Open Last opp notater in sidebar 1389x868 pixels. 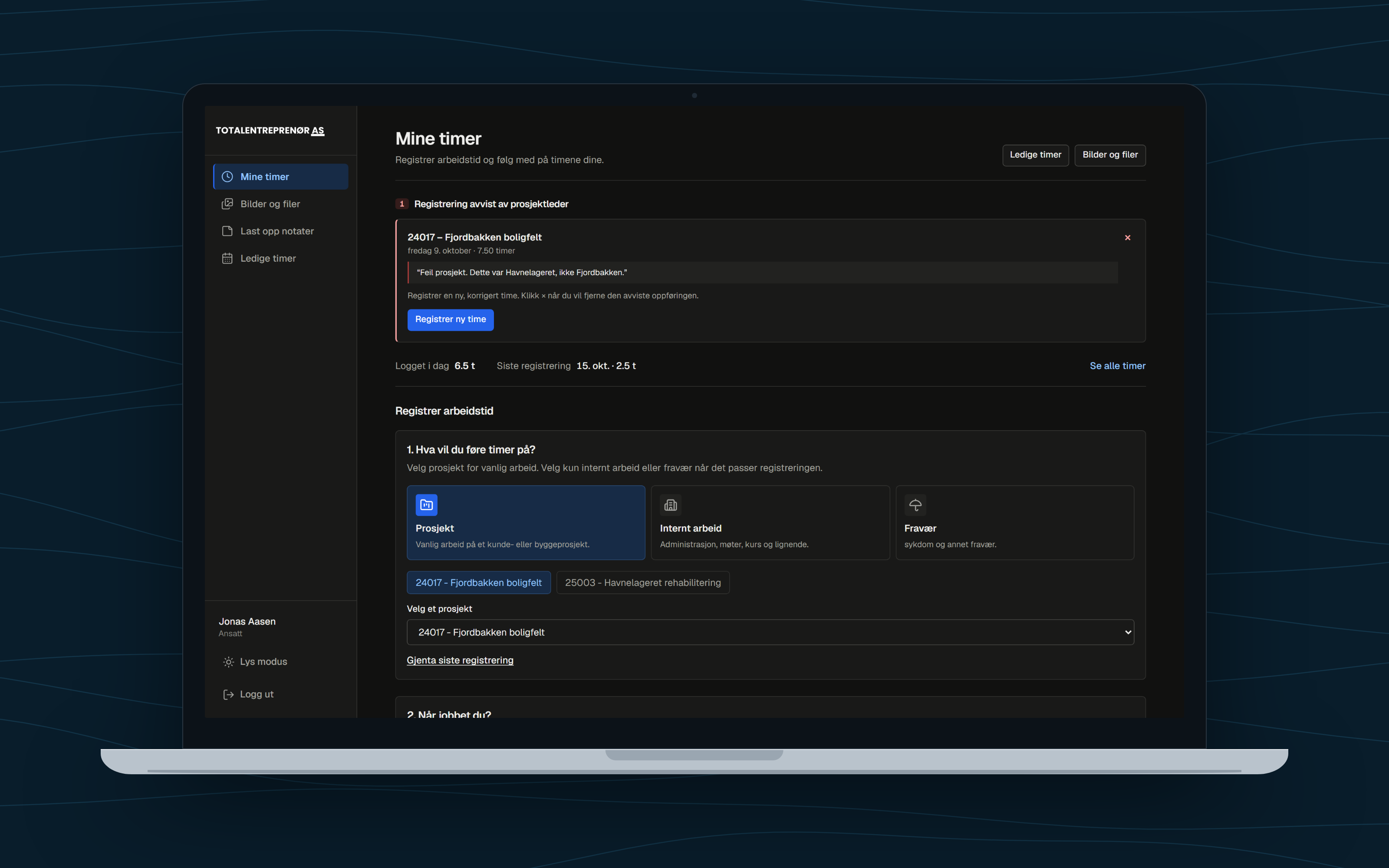(281, 231)
